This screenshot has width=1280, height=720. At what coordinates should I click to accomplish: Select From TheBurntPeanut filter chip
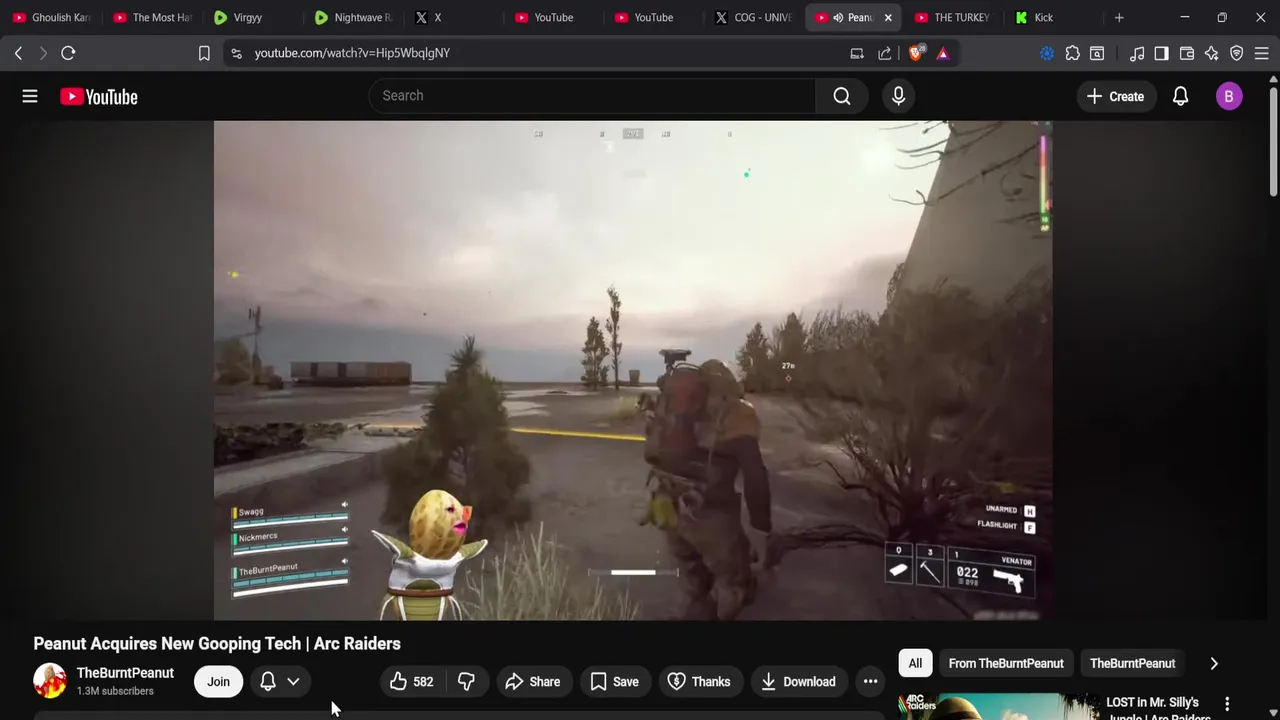pos(1006,664)
